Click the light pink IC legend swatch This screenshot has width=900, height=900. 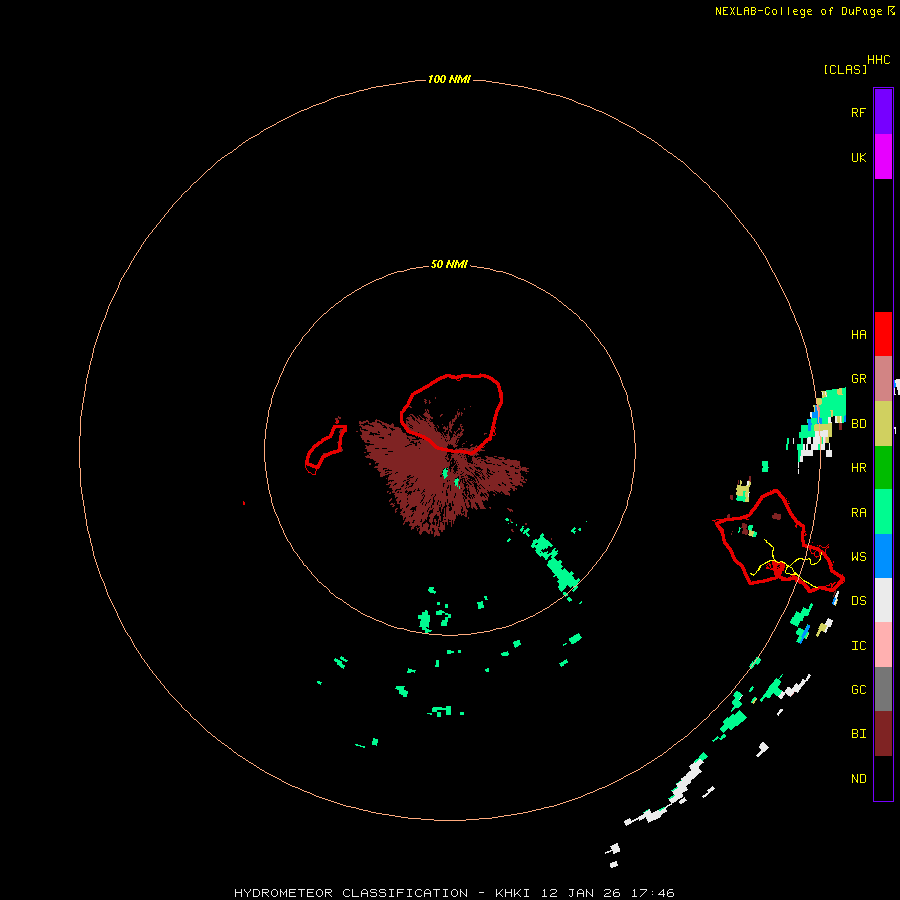click(x=883, y=645)
